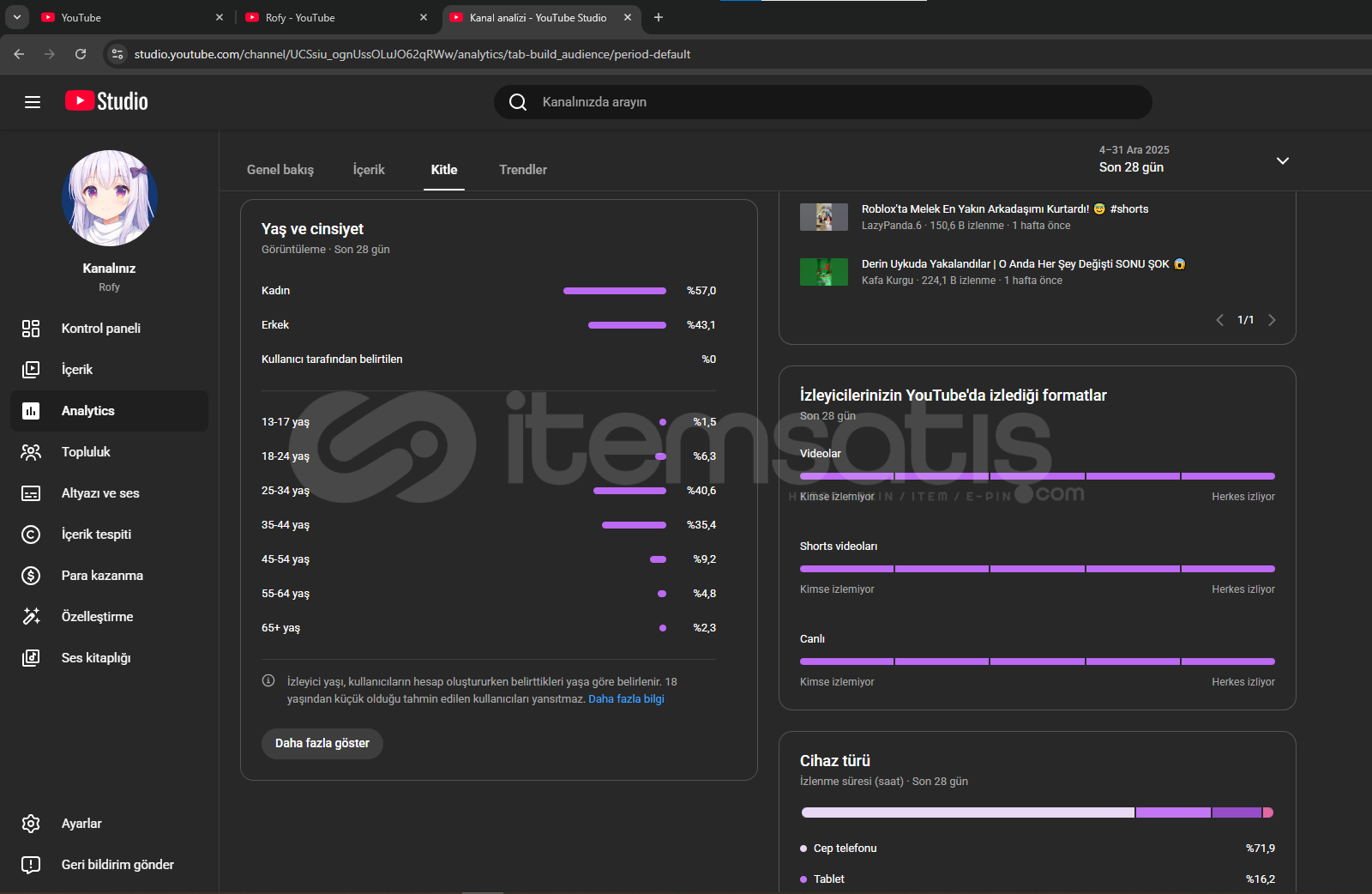Open İçerik tespiti copyright section

coord(96,535)
